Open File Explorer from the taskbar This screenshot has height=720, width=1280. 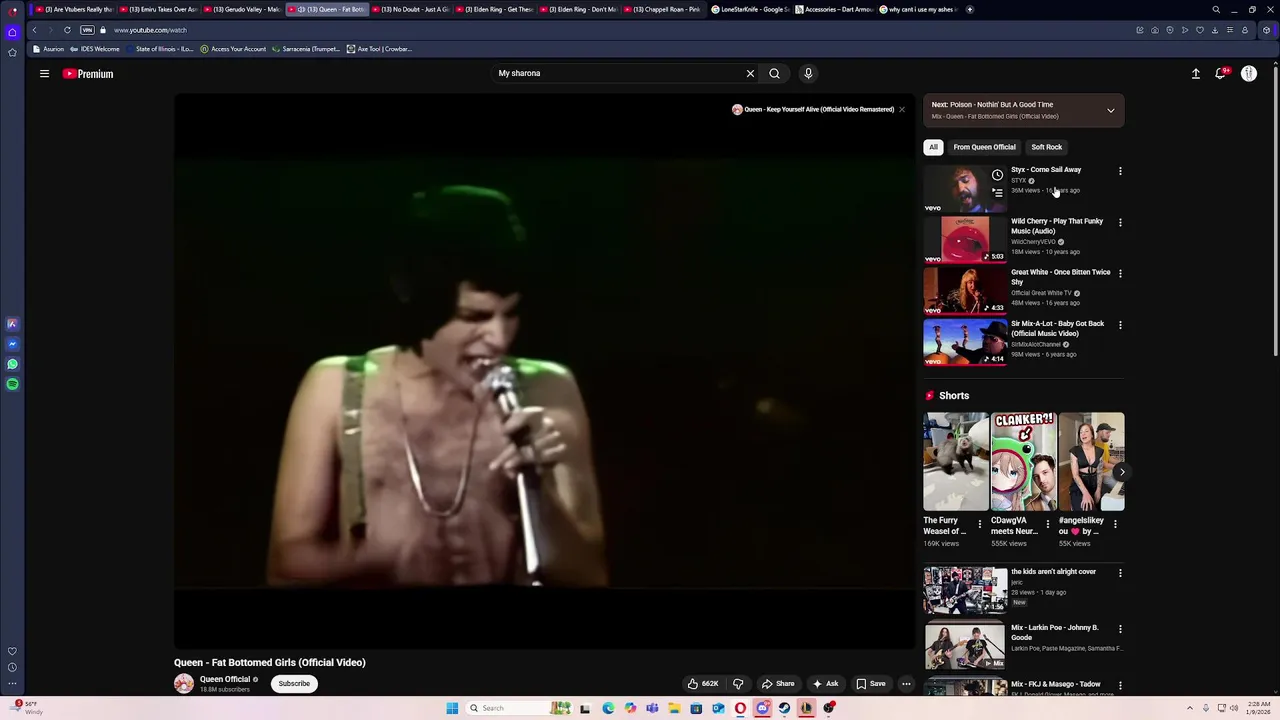click(674, 708)
